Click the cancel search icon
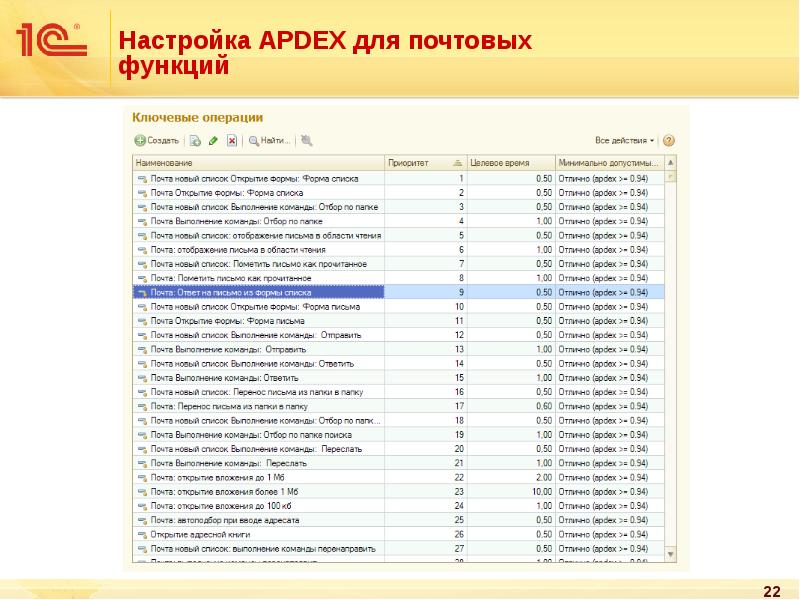The width and height of the screenshot is (800, 600). coord(306,141)
